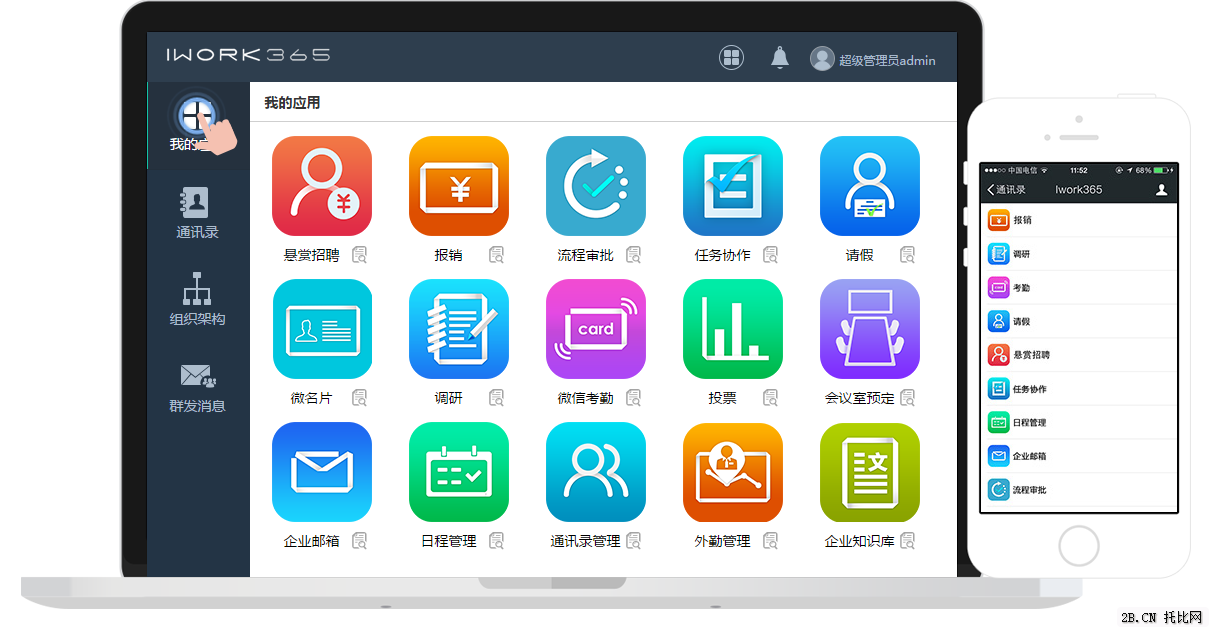1219x633 pixels.
Task: Click the apps grid icon beside the bell
Action: coord(732,57)
